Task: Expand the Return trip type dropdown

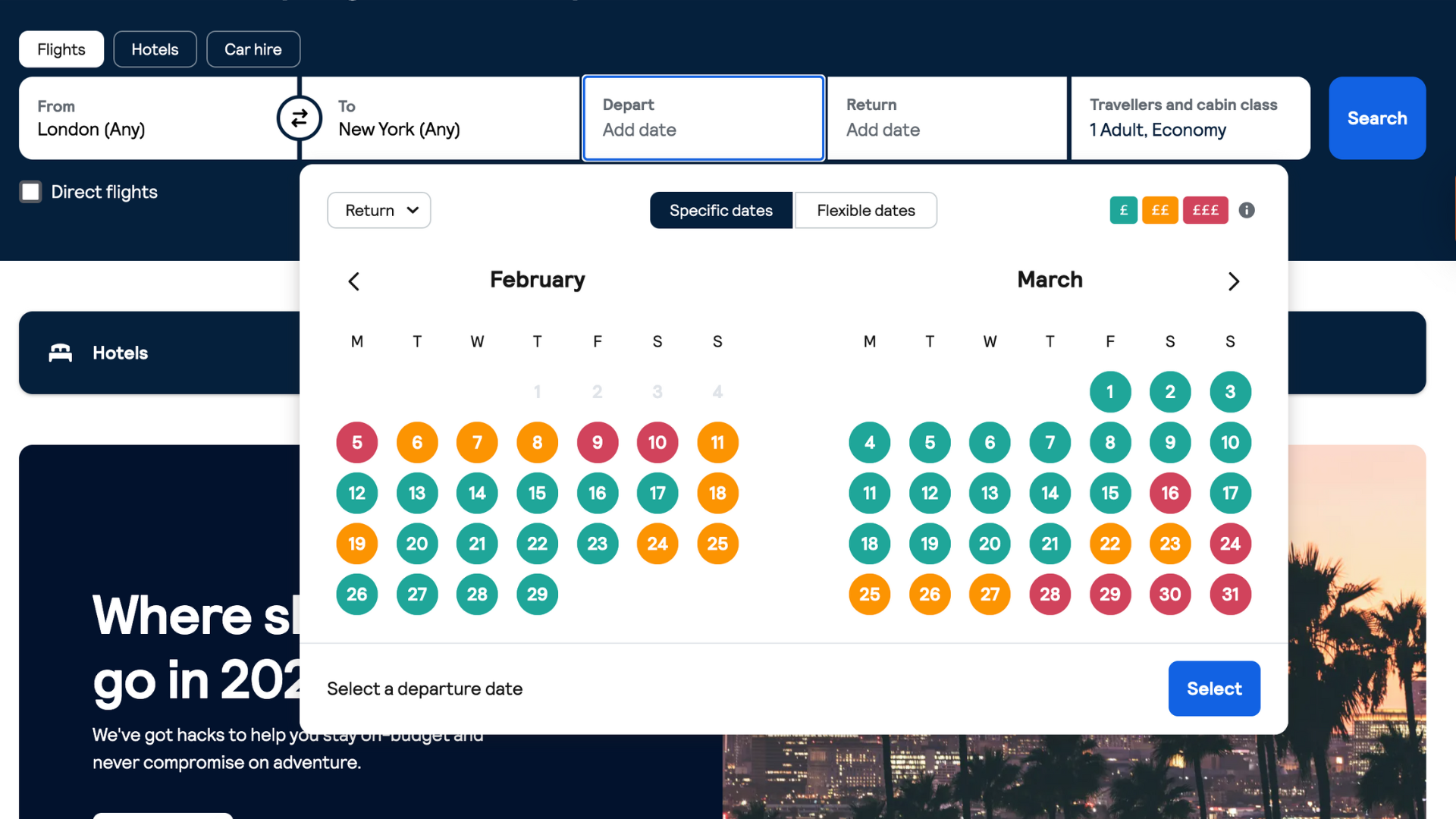Action: [379, 210]
